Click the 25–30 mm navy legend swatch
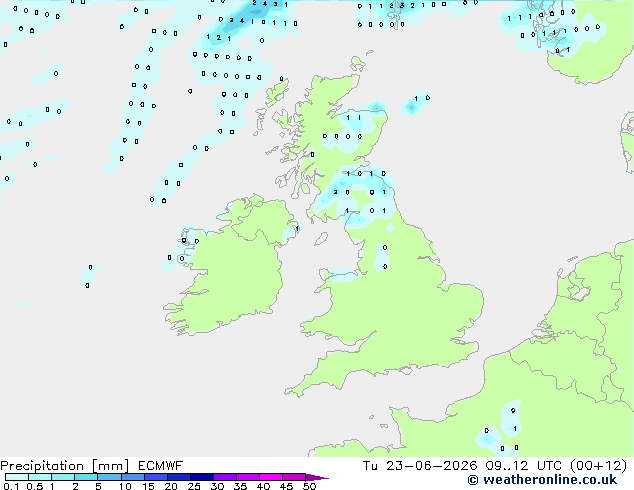Viewport: 634px width, 490px height. [x=201, y=477]
